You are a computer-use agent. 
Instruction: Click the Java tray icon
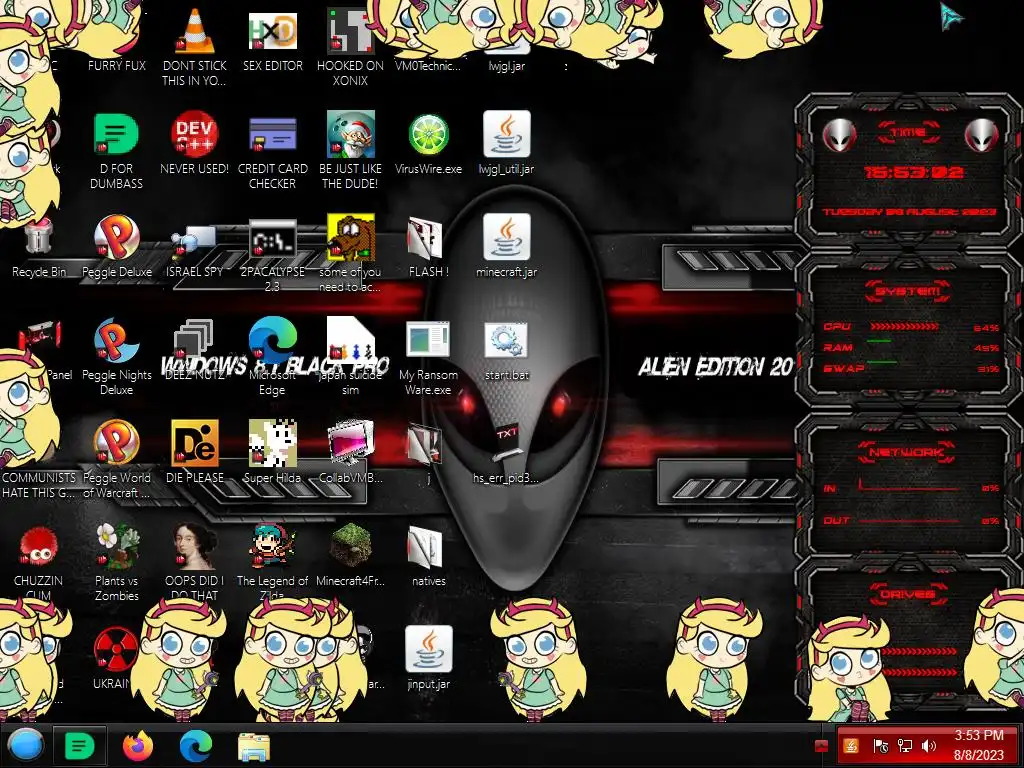coord(851,746)
